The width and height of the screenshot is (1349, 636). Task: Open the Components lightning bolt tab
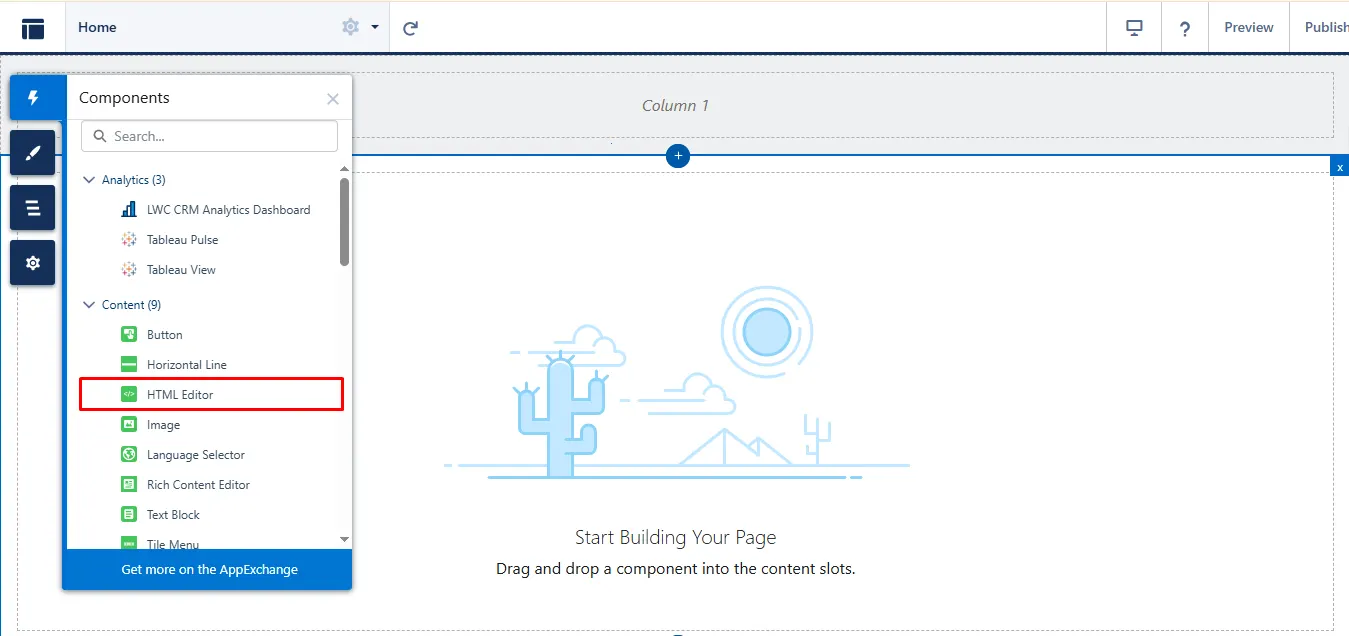33,98
